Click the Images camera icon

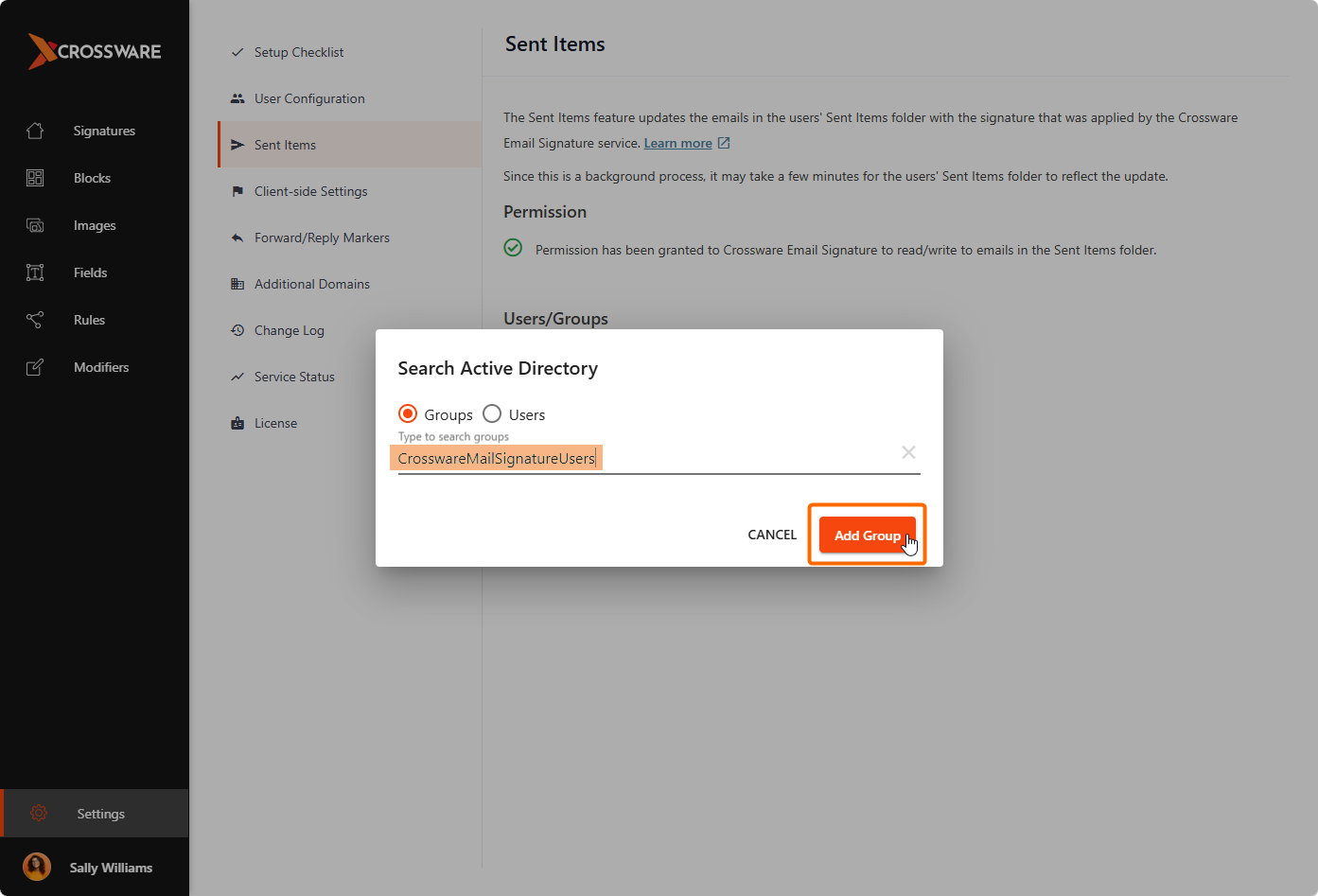(35, 225)
